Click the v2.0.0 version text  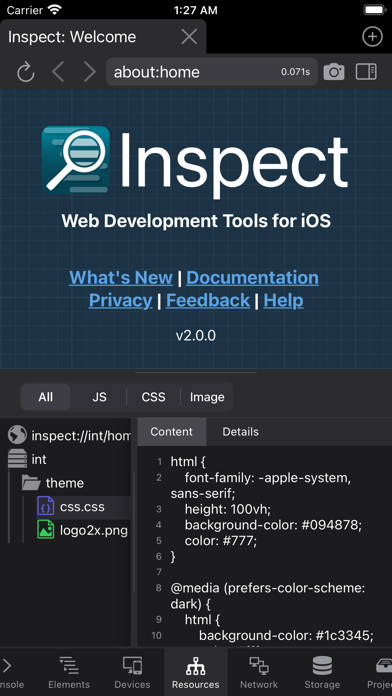tap(196, 336)
